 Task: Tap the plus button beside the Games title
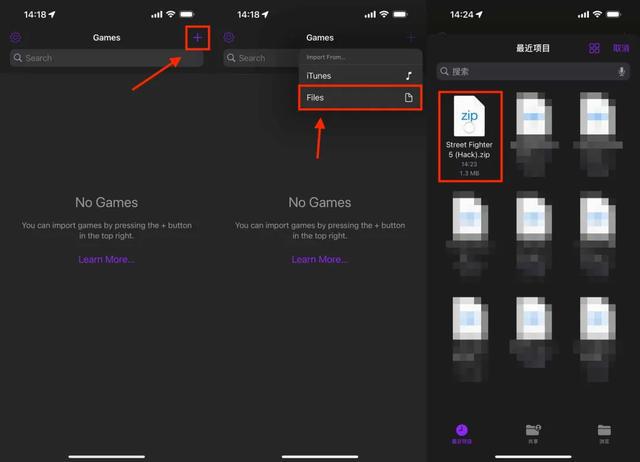197,38
